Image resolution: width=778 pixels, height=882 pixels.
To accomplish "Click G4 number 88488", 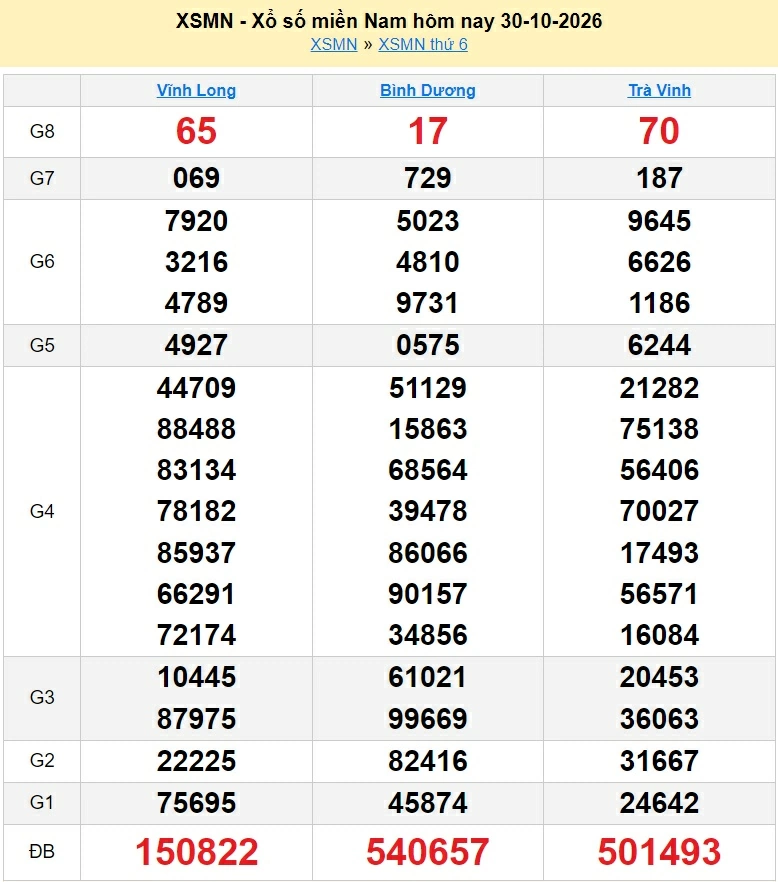I will tap(196, 429).
